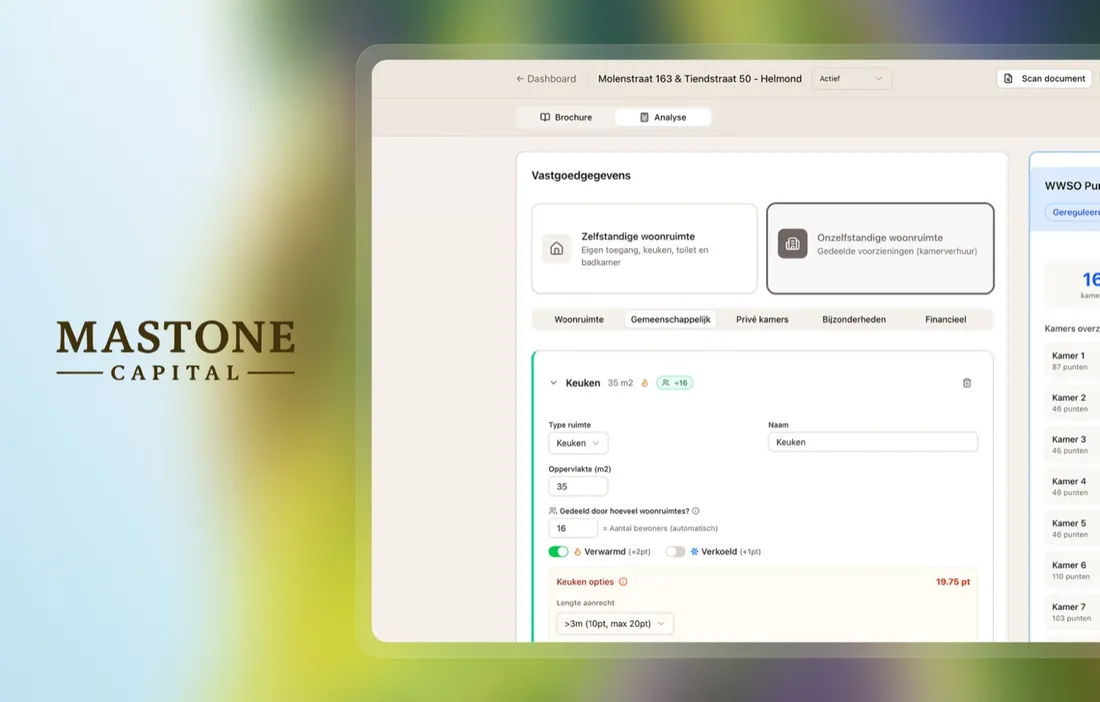1100x702 pixels.
Task: Click the +16 shared residents badge
Action: (x=674, y=383)
